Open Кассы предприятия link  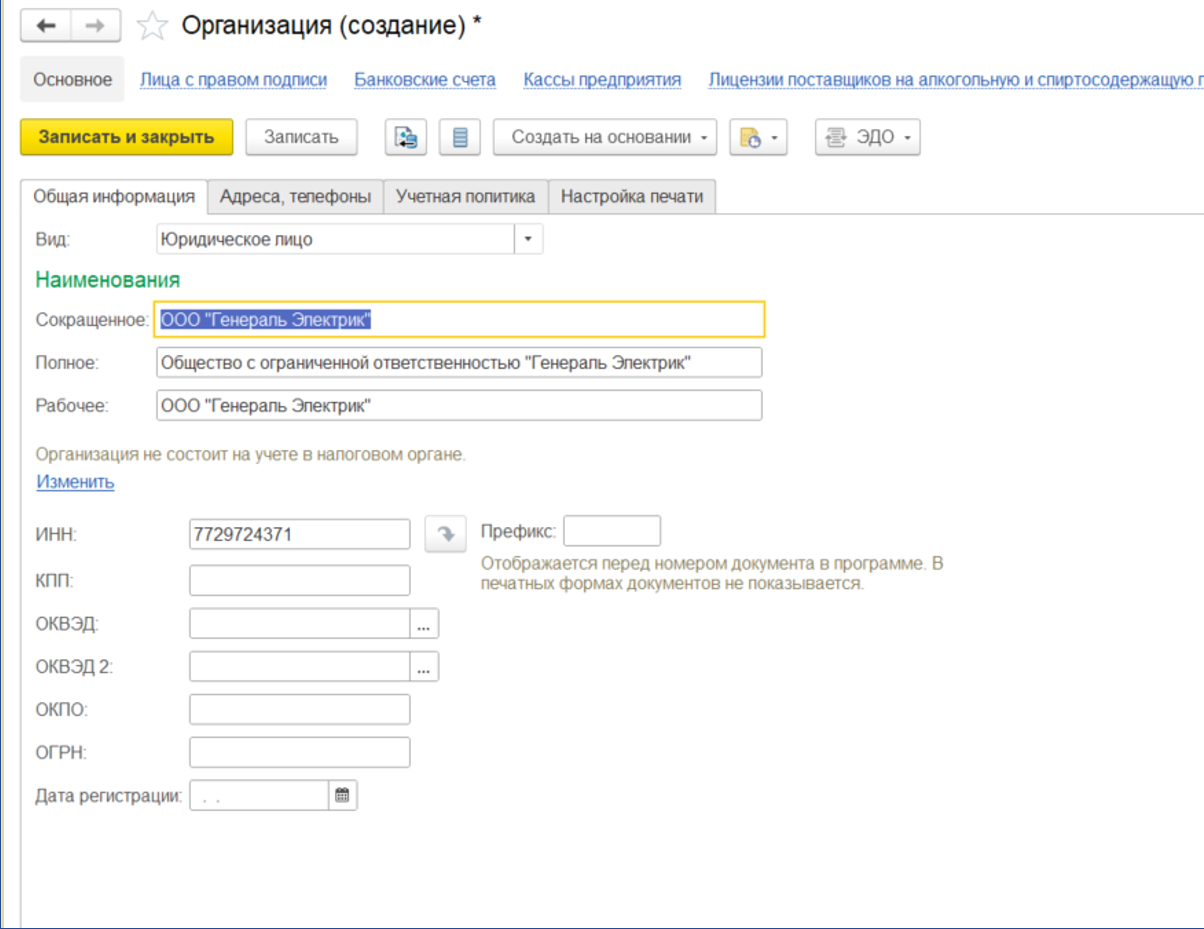tap(602, 80)
